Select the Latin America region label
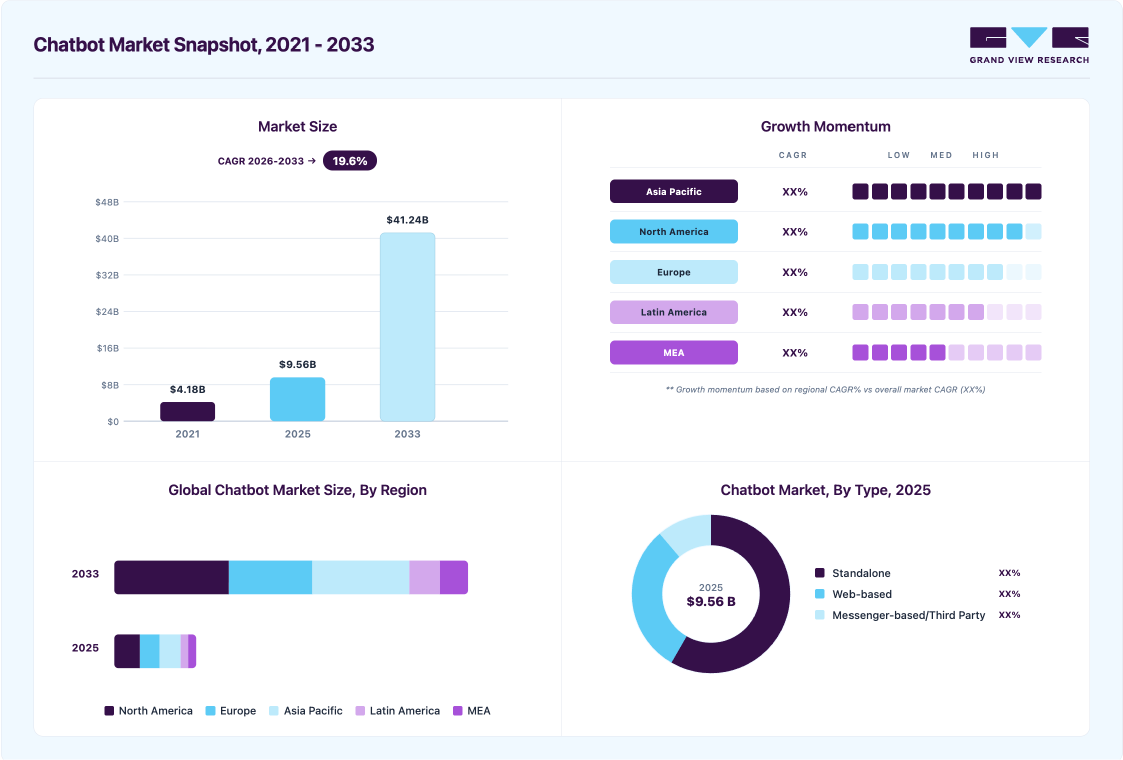Image resolution: width=1123 pixels, height=760 pixels. (673, 312)
